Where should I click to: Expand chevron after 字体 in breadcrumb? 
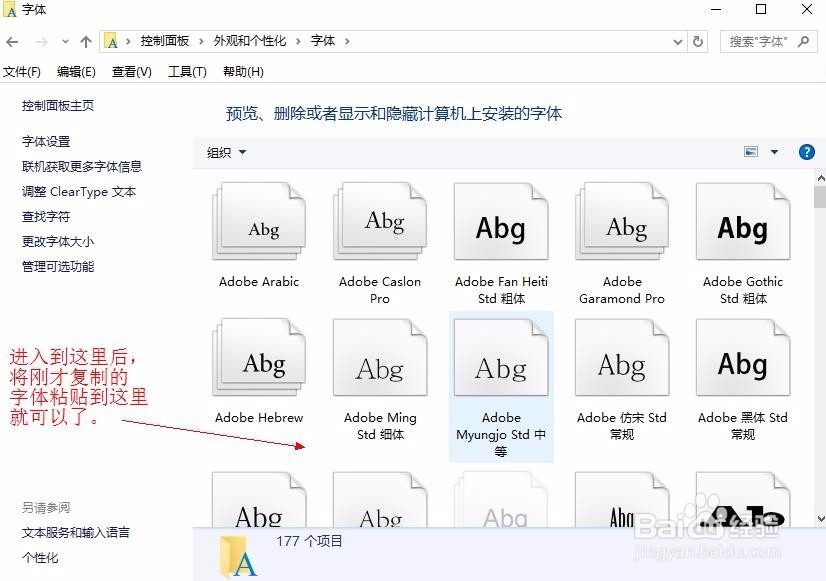347,41
